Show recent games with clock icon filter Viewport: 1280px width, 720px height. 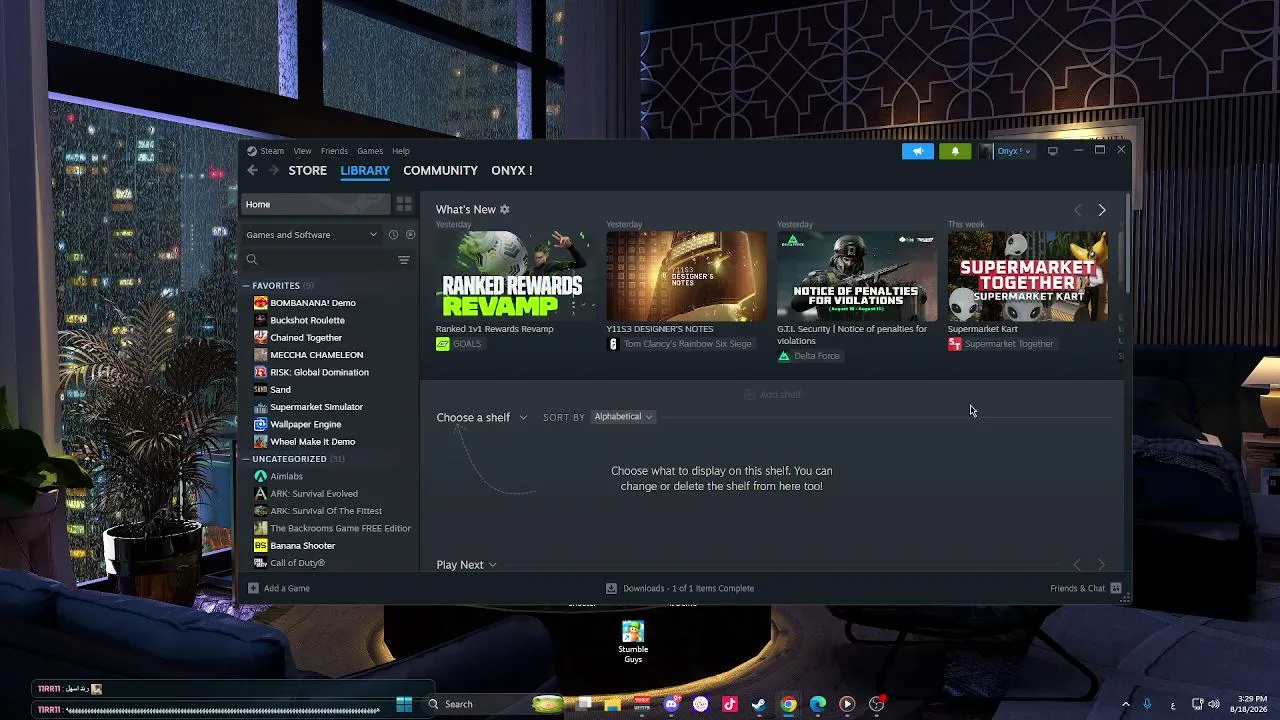point(393,235)
